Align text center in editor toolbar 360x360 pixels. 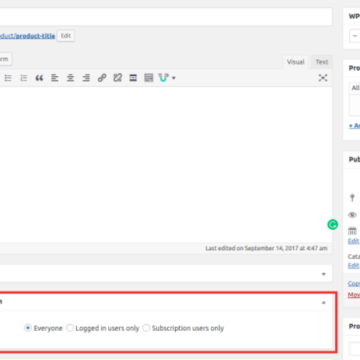pyautogui.click(x=70, y=78)
